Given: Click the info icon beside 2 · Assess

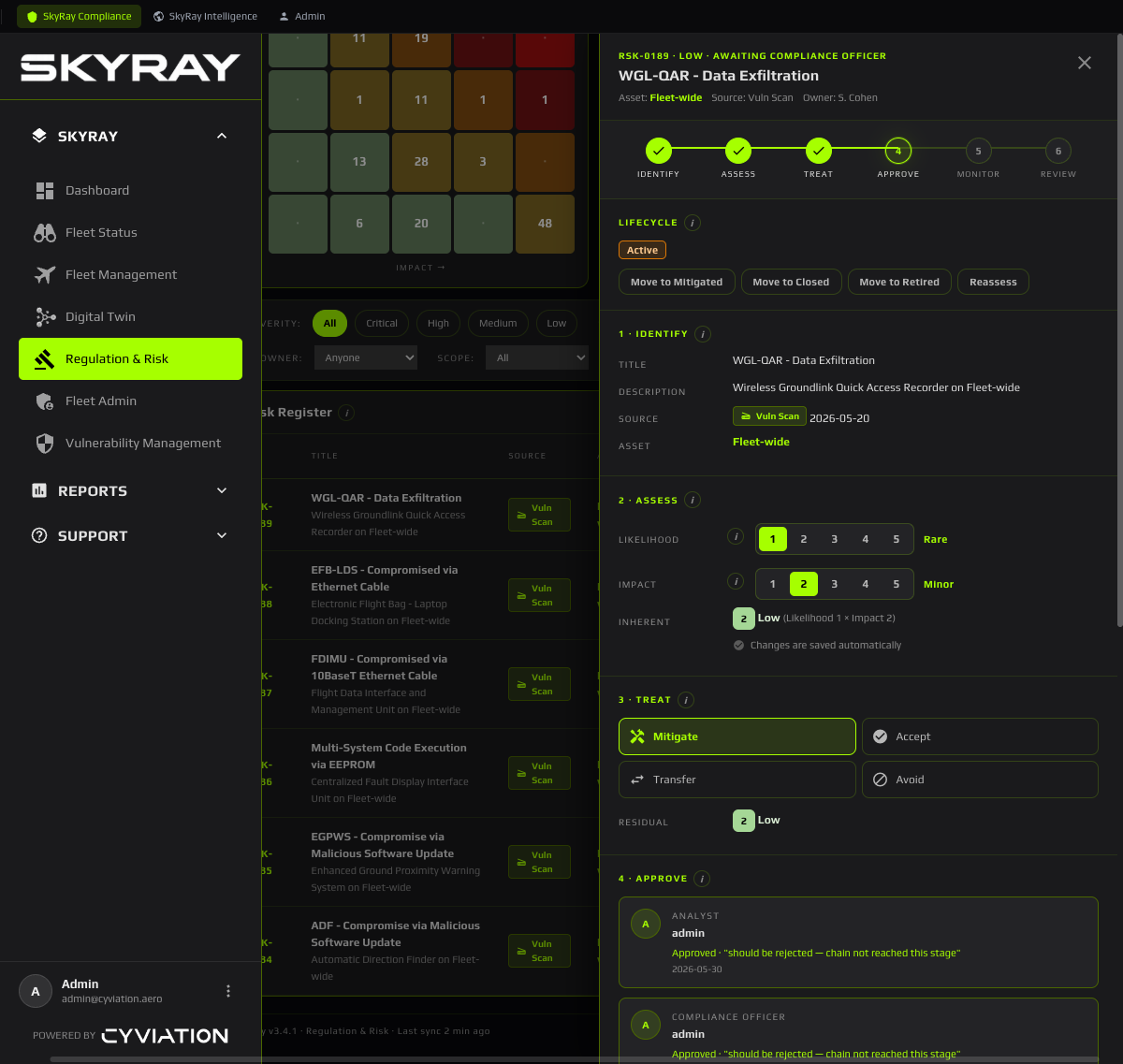Looking at the screenshot, I should 693,501.
